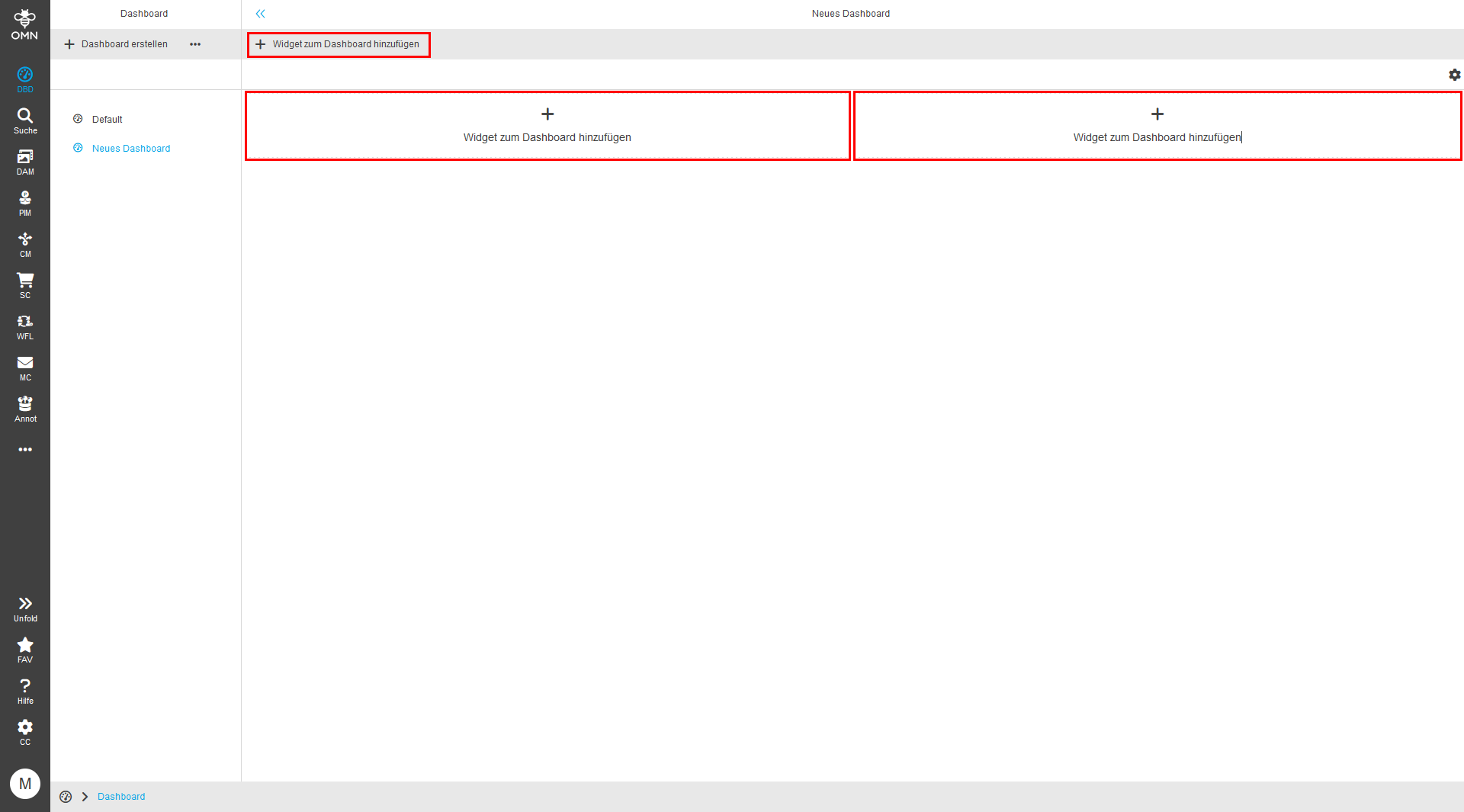Screen dimensions: 1464x812
Task: Open the Suche search icon
Action: (x=25, y=120)
